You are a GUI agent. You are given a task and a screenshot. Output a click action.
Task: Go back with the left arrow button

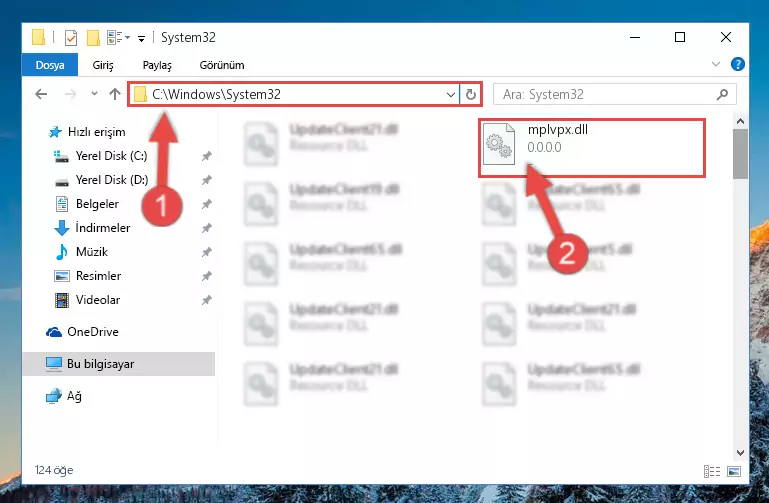tap(41, 94)
